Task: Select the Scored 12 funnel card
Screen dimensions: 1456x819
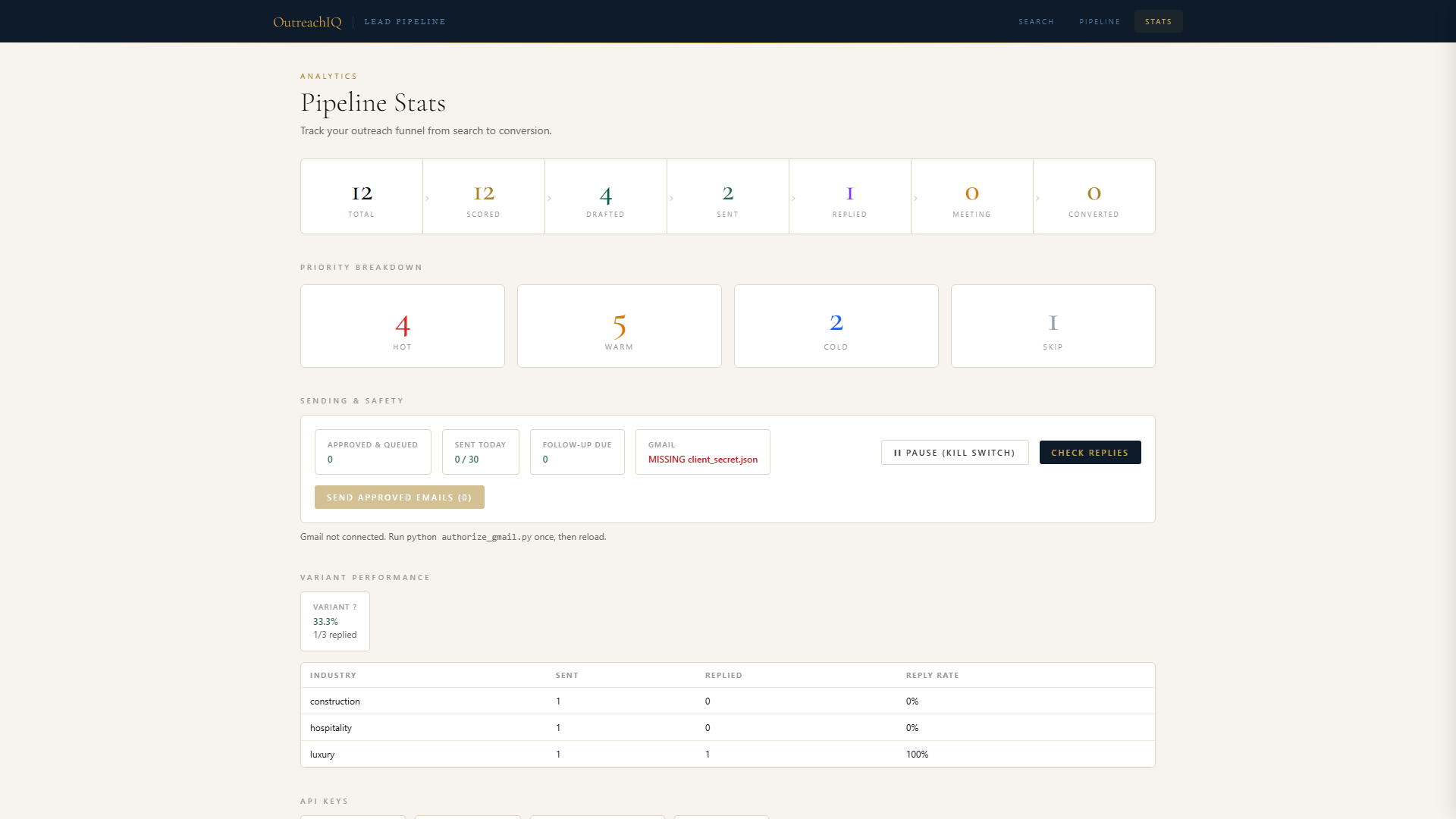Action: (x=484, y=196)
